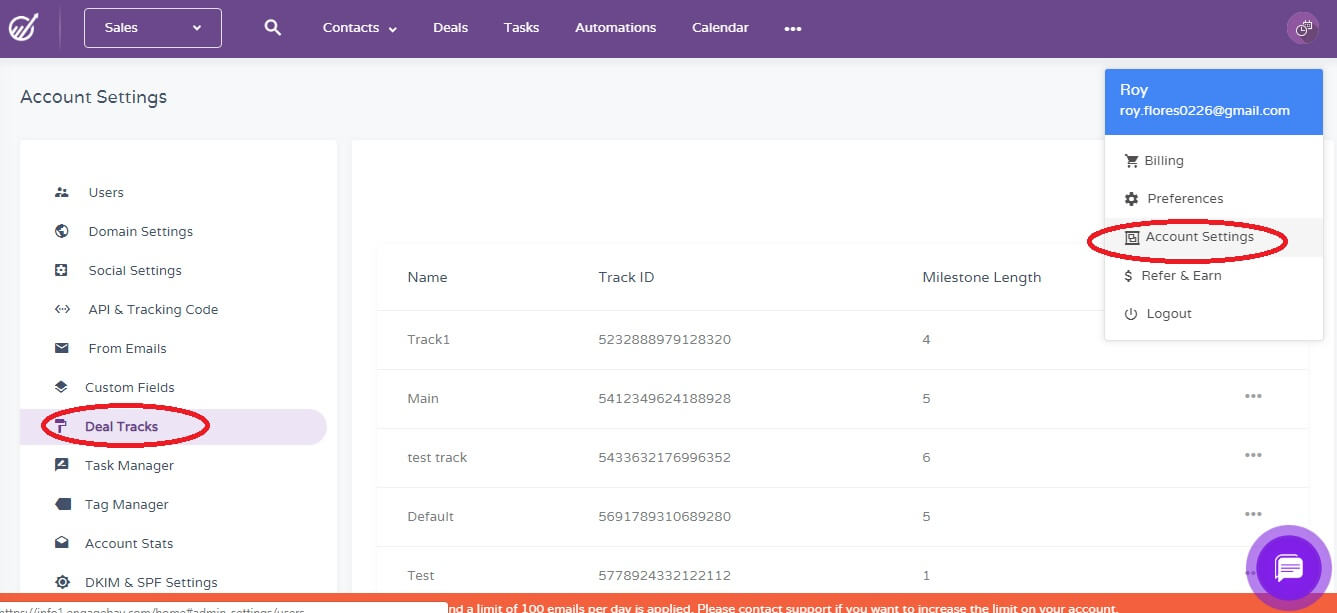
Task: Go to the Deals tab
Action: 450,28
